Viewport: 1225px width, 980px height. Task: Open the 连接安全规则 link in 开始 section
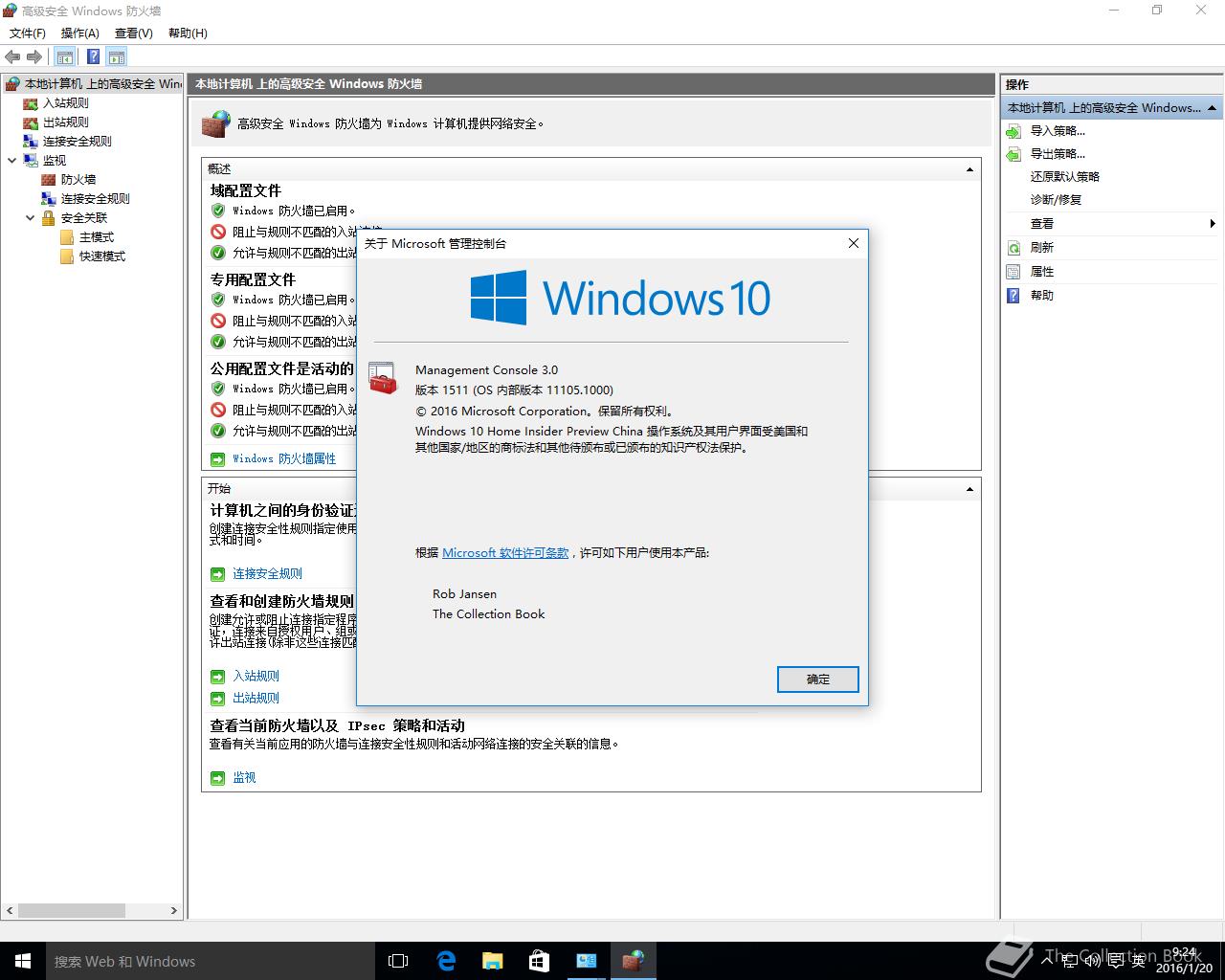(x=267, y=574)
